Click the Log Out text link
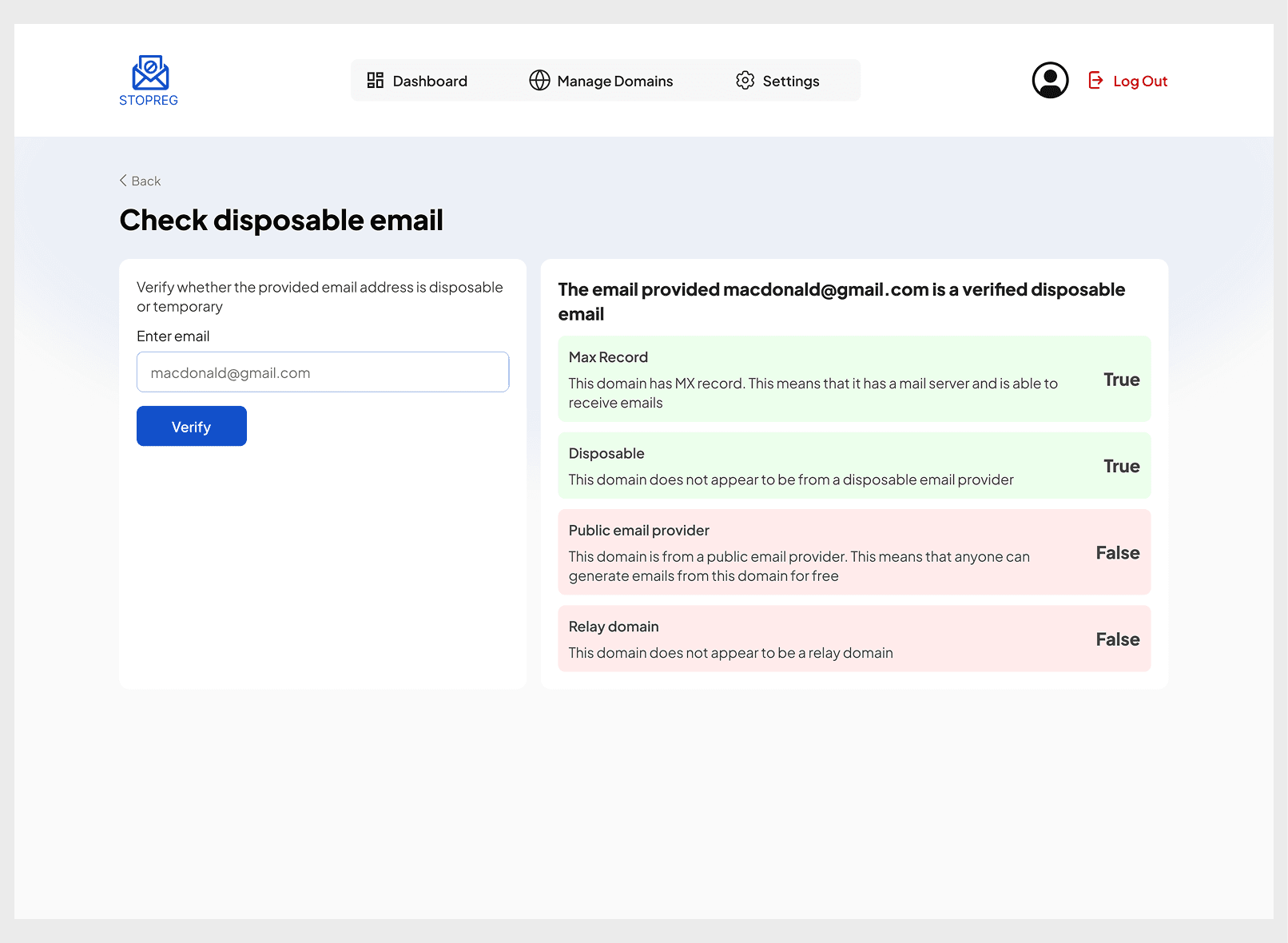Image resolution: width=1288 pixels, height=943 pixels. (x=1139, y=82)
